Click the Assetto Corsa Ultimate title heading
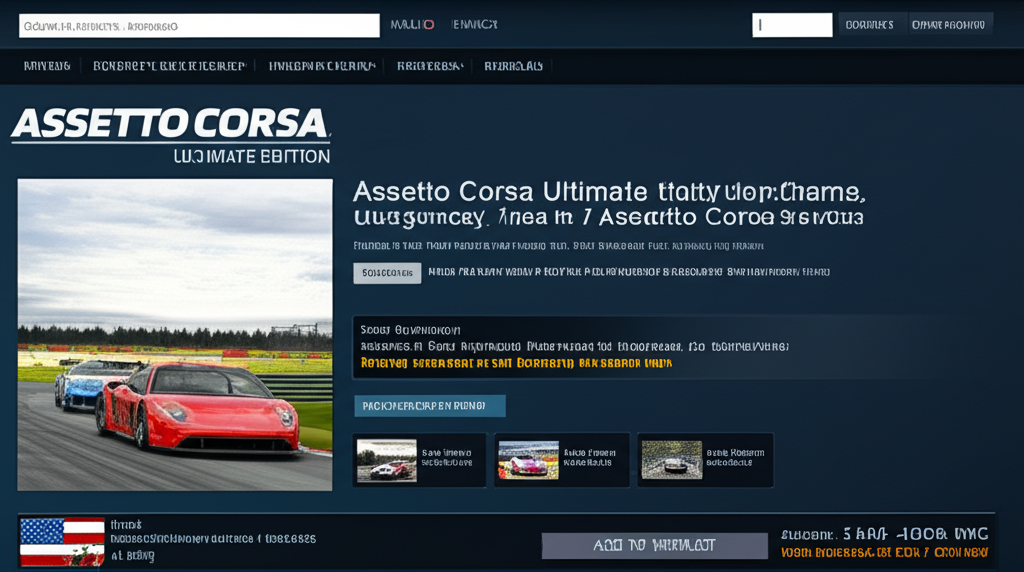Screen dimensions: 1024x572 pos(609,204)
